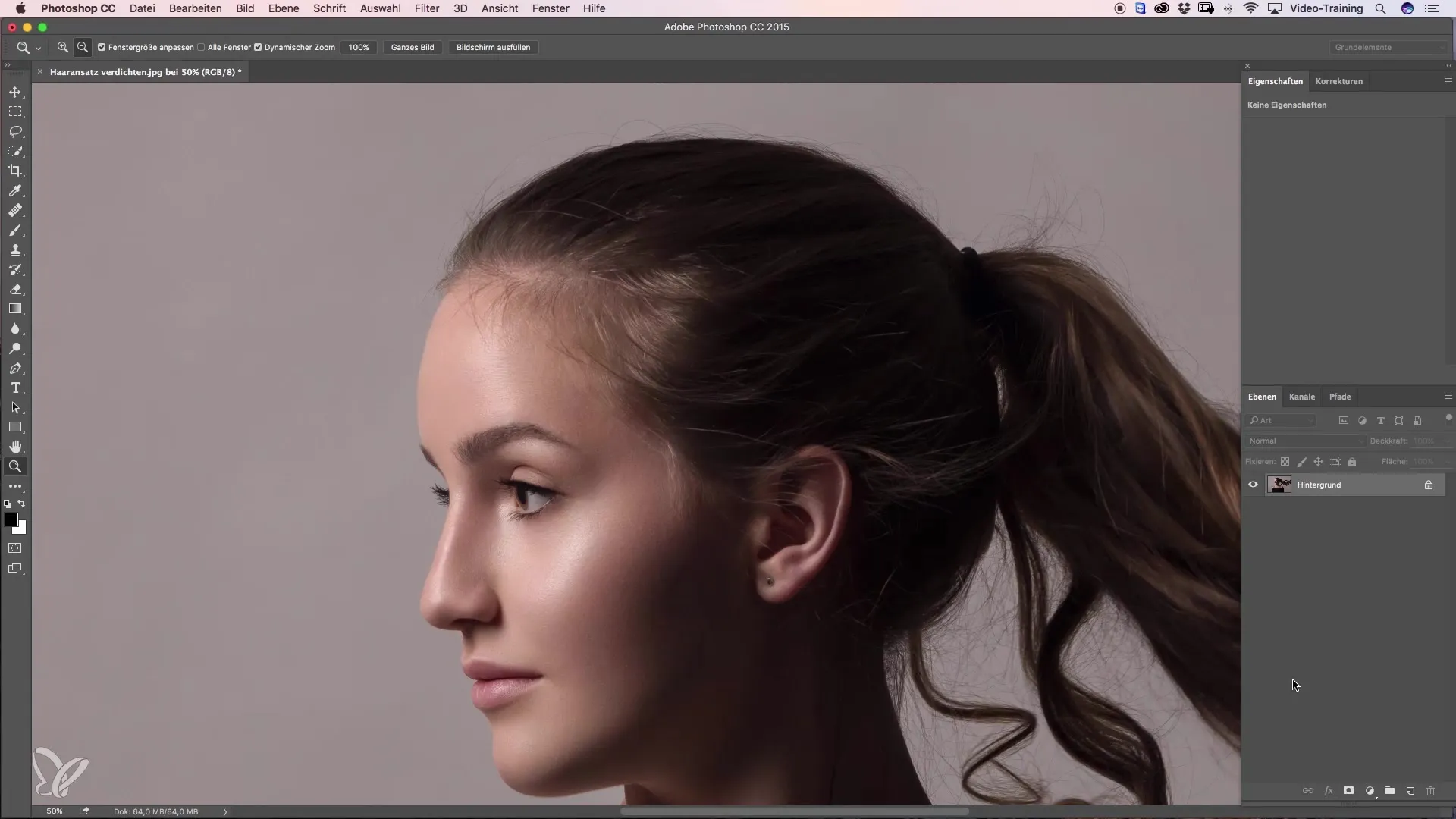Select the Path Selection tool
1456x819 pixels.
[x=15, y=407]
